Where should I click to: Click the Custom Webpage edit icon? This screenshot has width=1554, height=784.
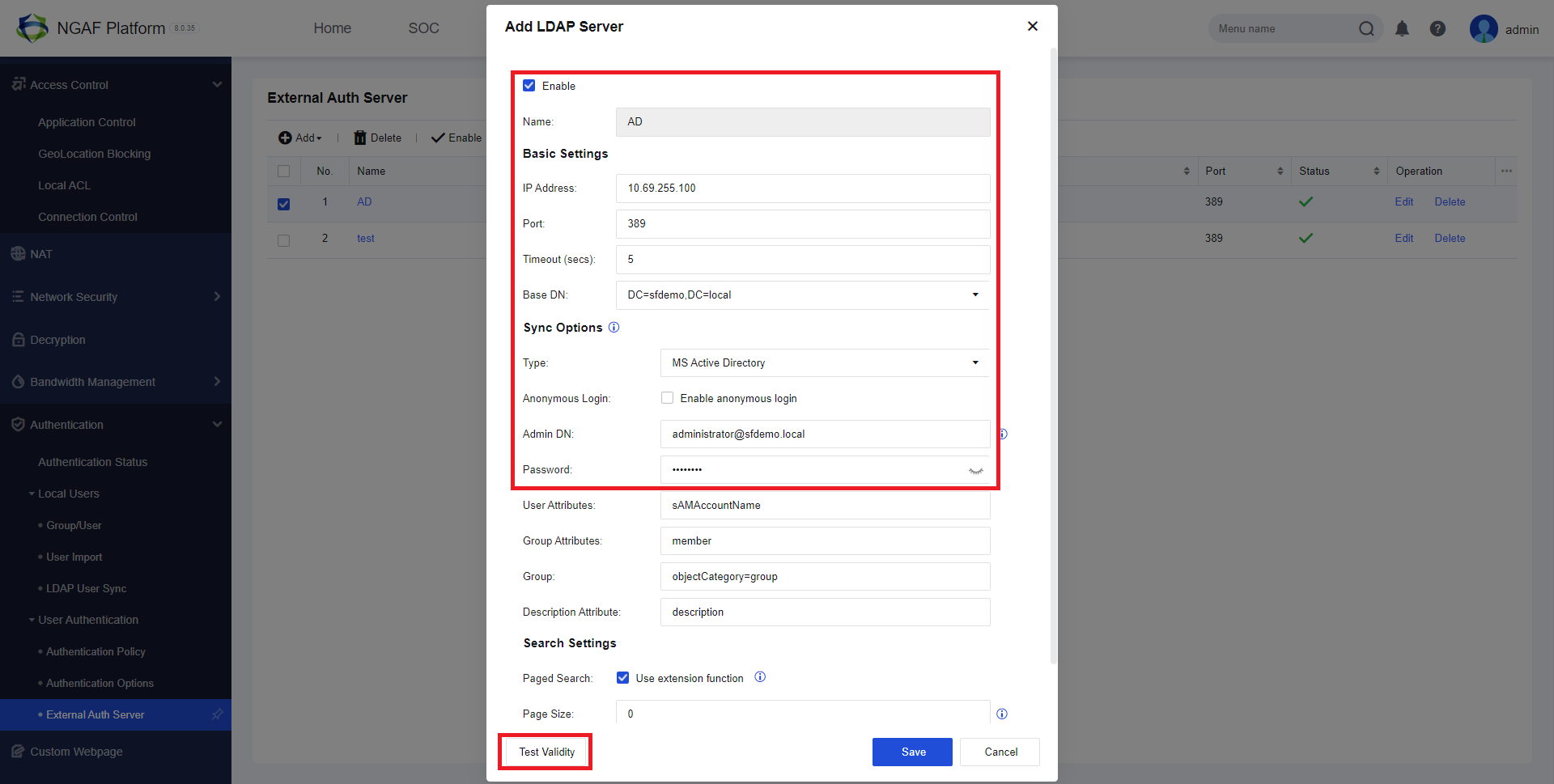click(19, 752)
